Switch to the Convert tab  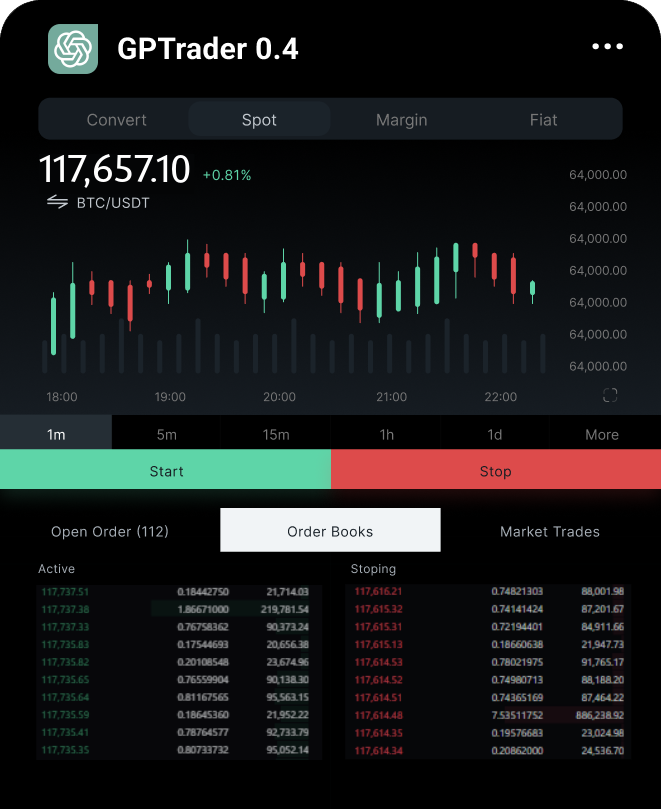[x=116, y=120]
